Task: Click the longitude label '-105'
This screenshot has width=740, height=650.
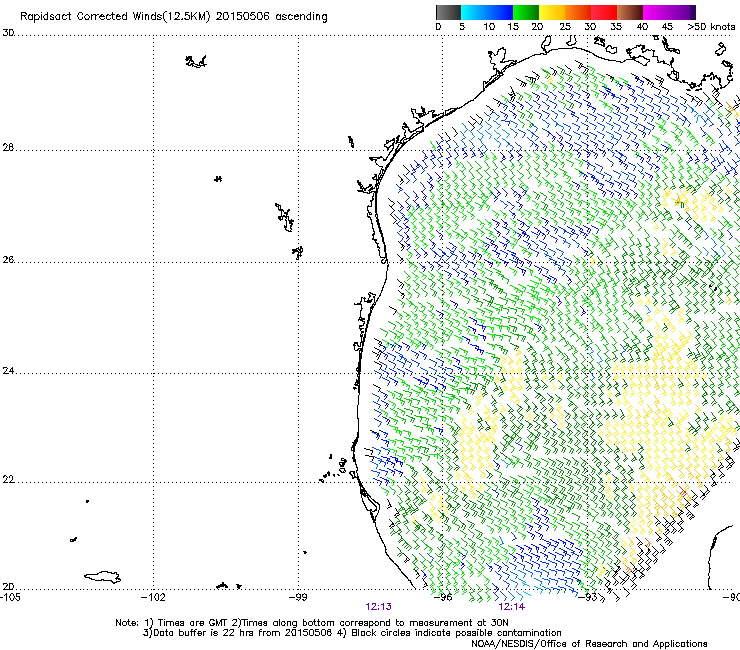Action: [10, 597]
